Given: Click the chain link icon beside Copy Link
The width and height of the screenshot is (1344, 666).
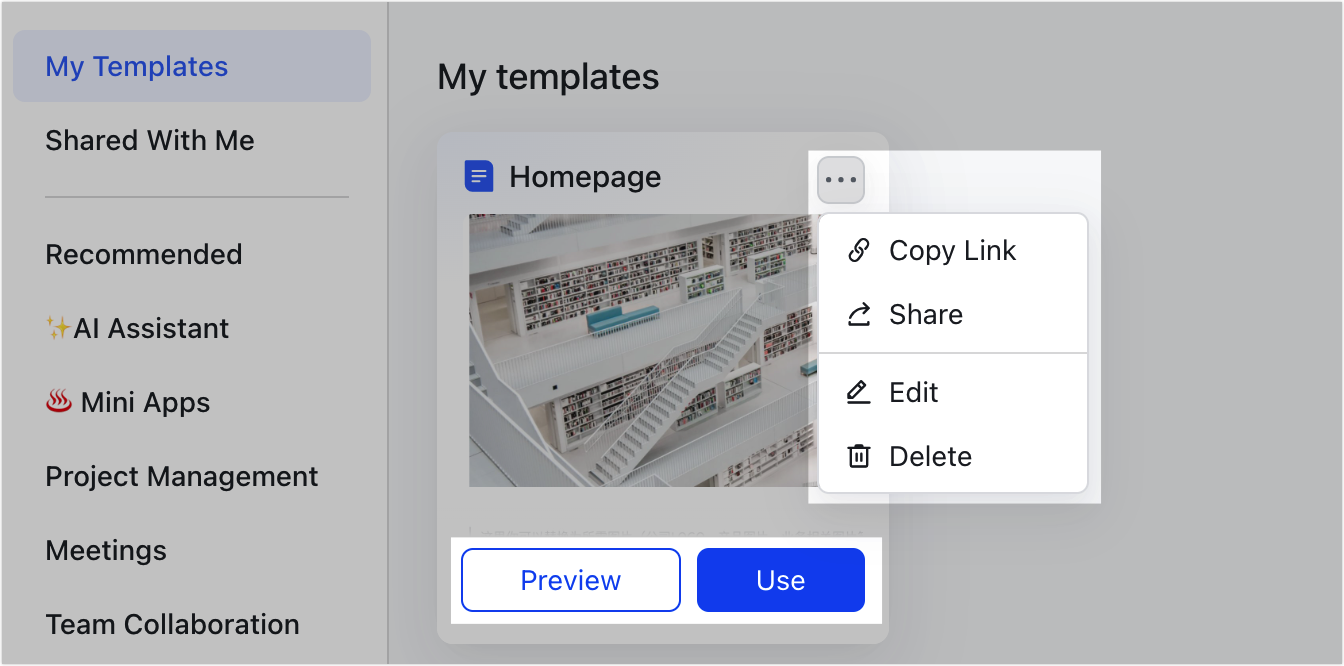Looking at the screenshot, I should pyautogui.click(x=858, y=250).
